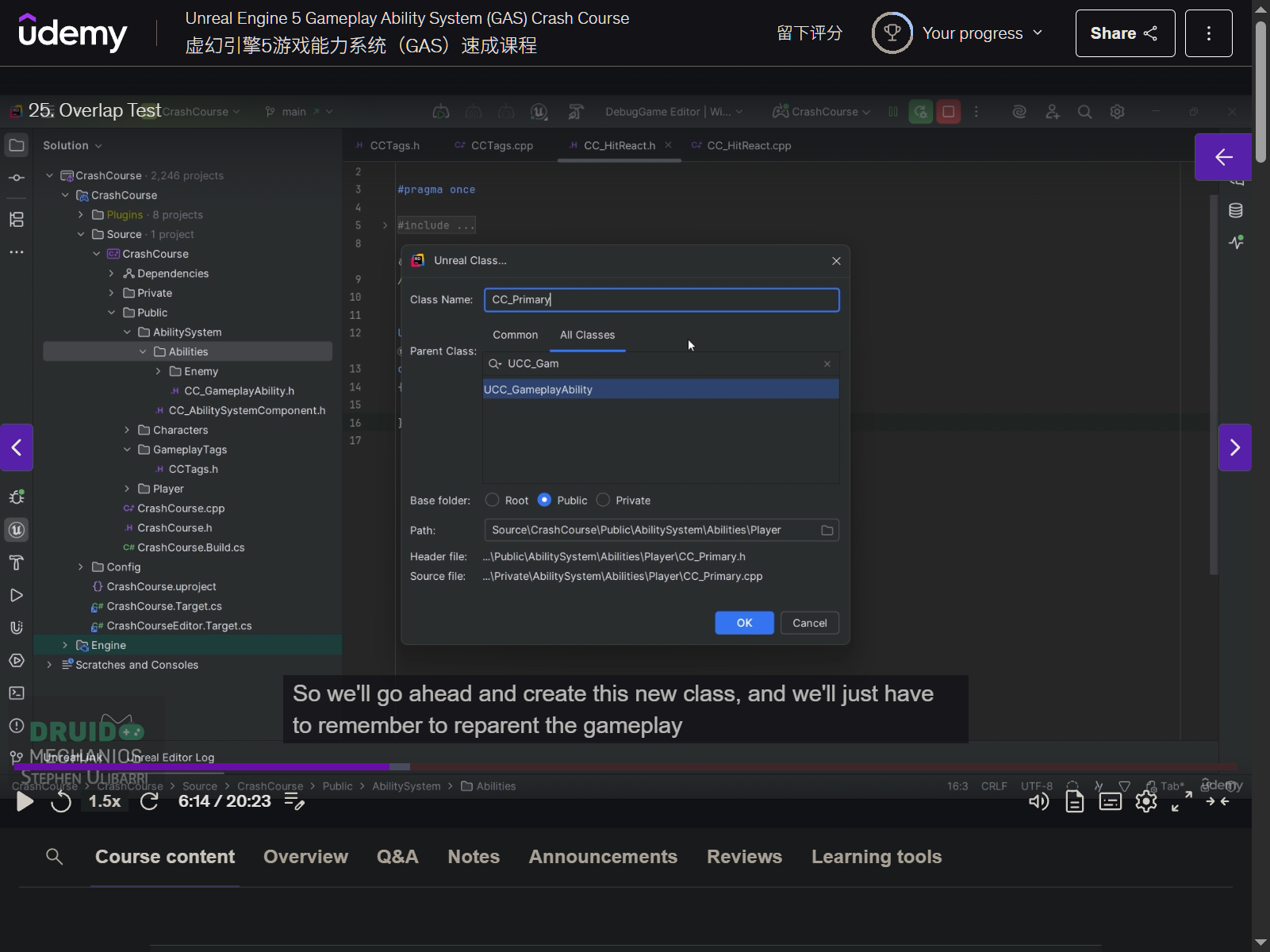Open transcript page icon in video controls
This screenshot has height=952, width=1270.
click(1074, 801)
